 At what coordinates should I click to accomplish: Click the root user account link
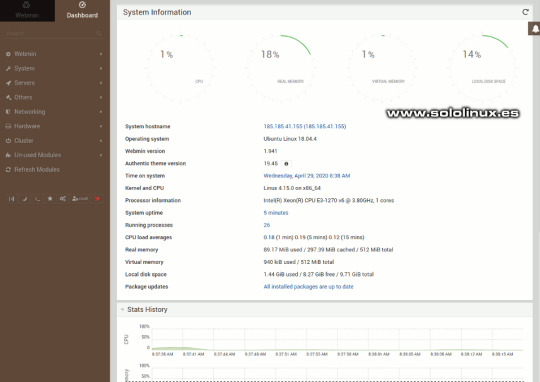80,199
